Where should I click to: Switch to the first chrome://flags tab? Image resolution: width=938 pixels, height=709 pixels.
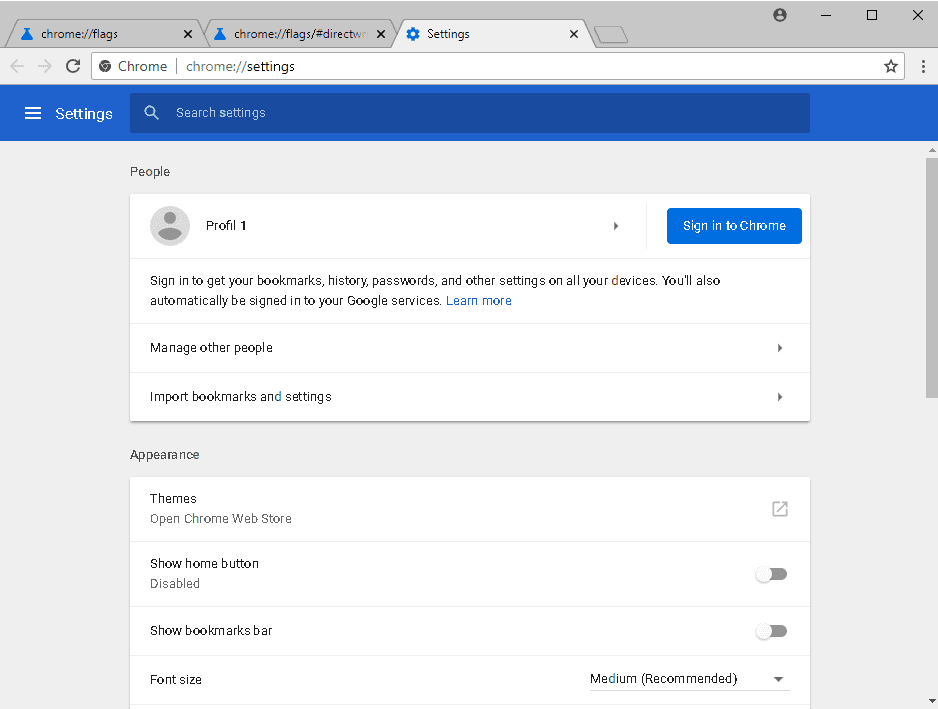(100, 34)
